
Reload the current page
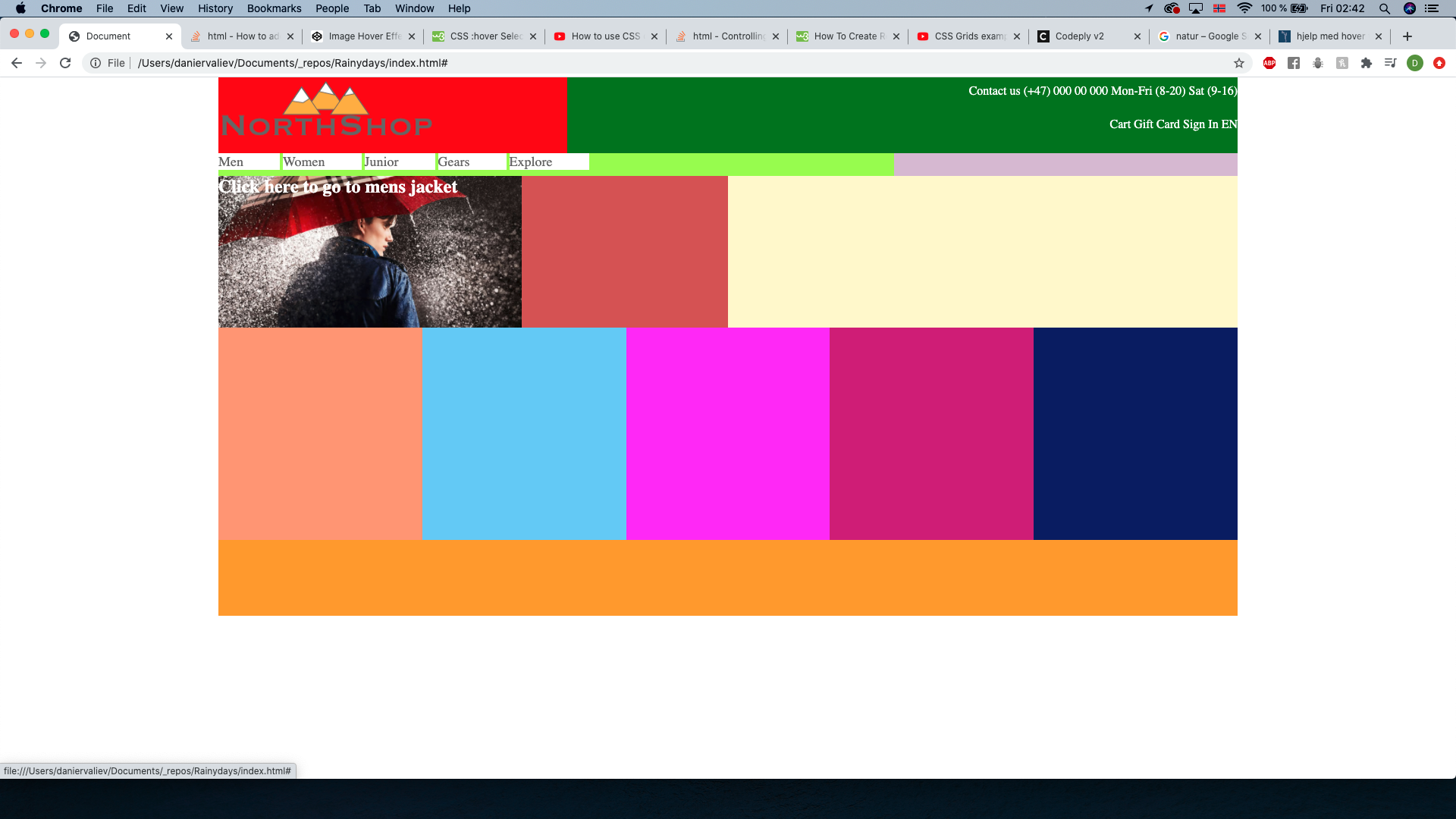pyautogui.click(x=65, y=63)
